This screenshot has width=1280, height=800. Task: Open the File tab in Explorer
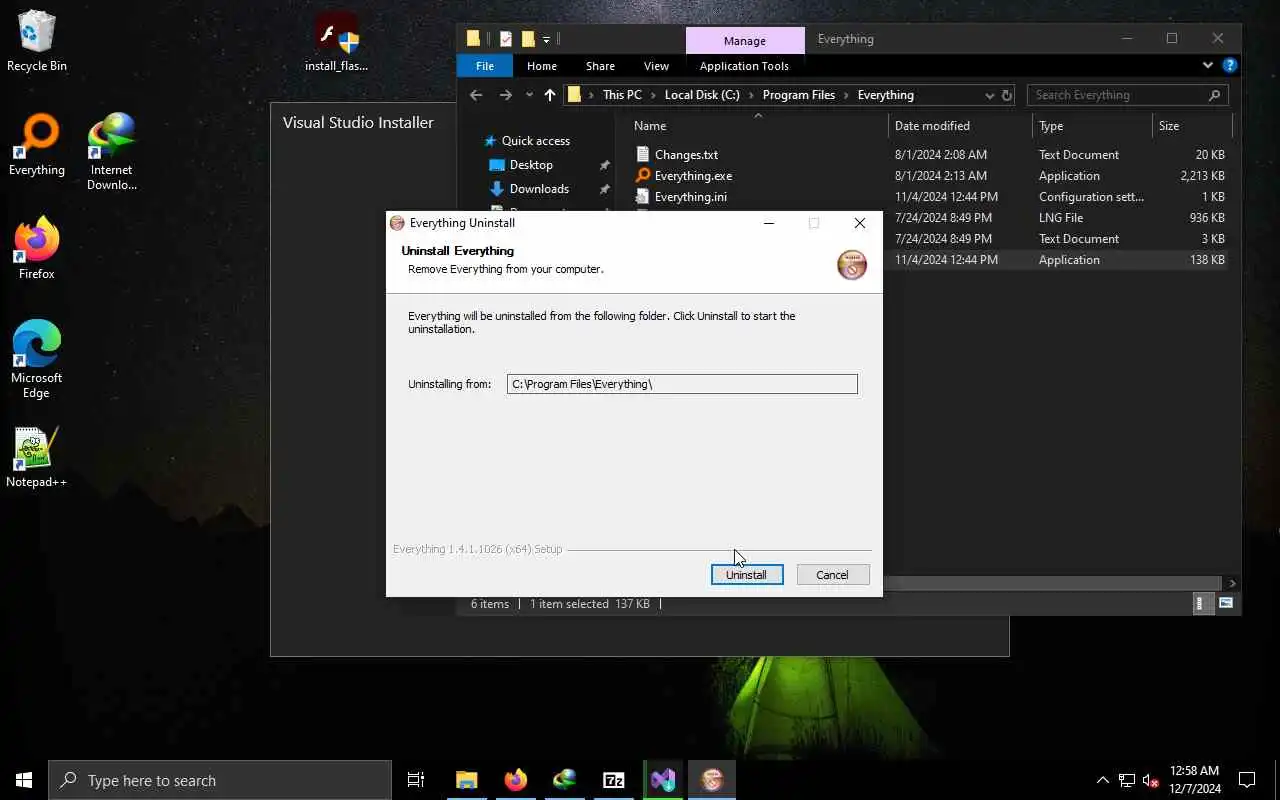click(485, 66)
